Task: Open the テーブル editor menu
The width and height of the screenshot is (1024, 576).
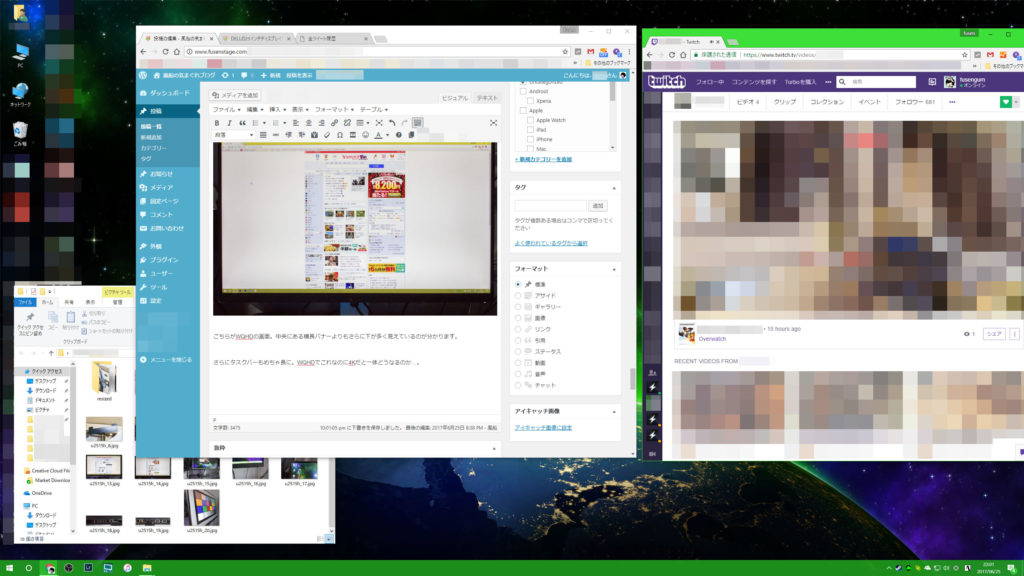Action: tap(374, 109)
